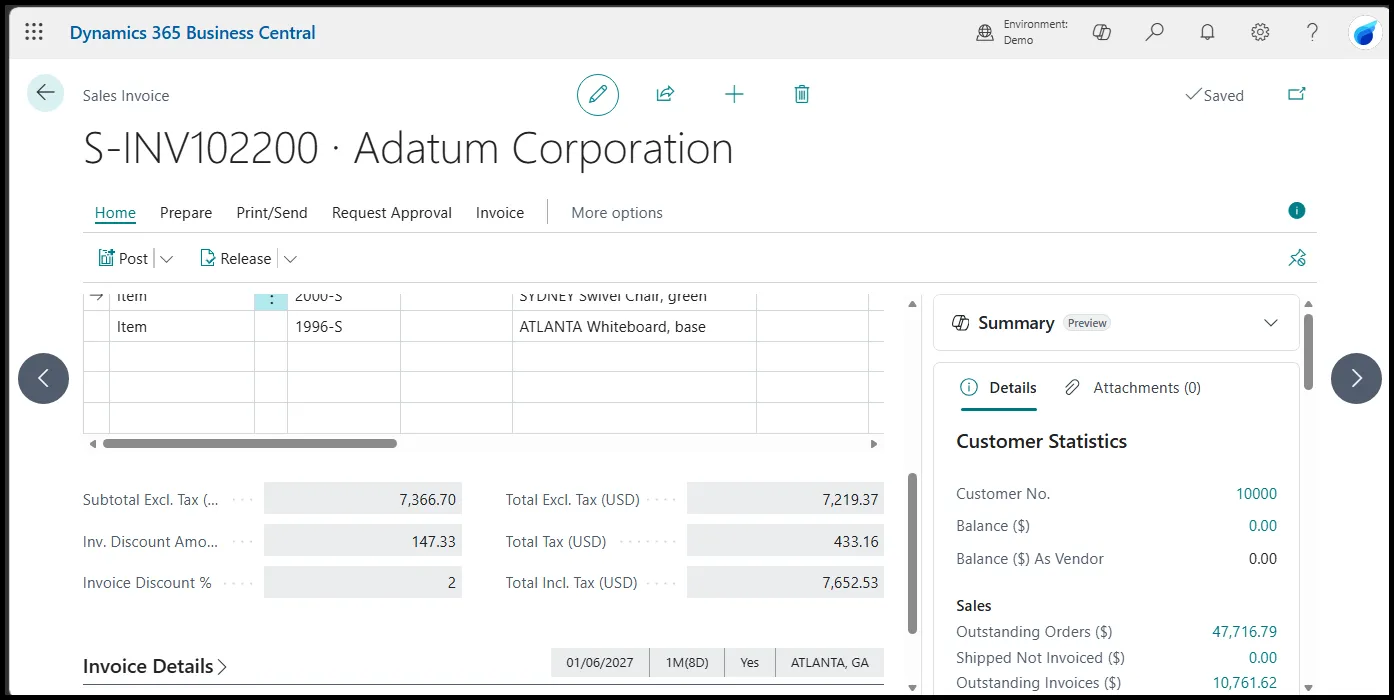
Task: Click the Total Excl. Tax (USD) field
Action: coord(785,499)
